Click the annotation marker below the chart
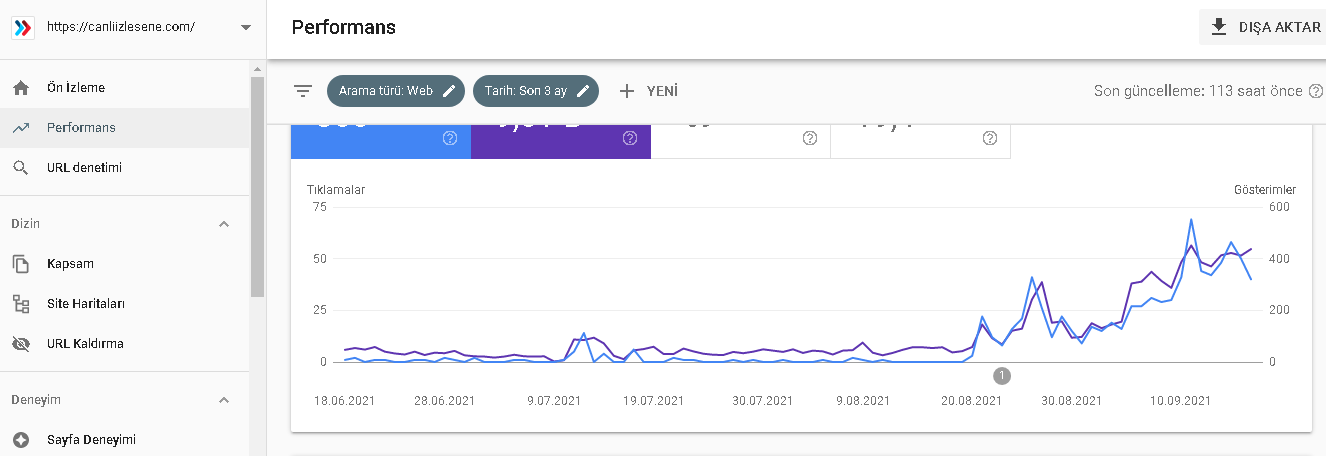Viewport: 1326px width, 456px height. tap(1002, 376)
